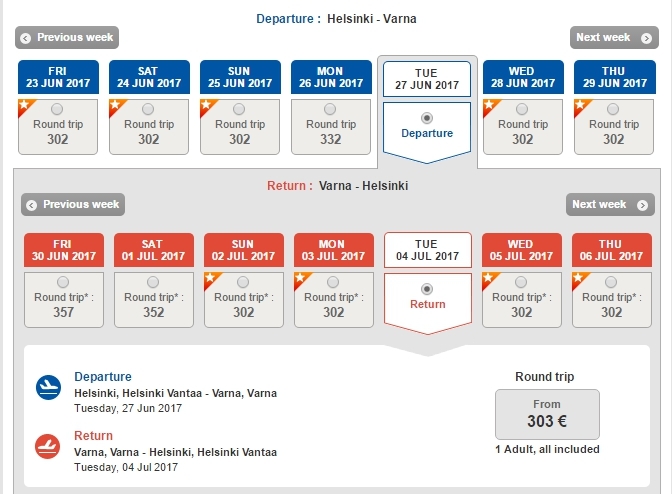The image size is (672, 494).
Task: Click departure plane icon in summary
Action: coord(47,388)
